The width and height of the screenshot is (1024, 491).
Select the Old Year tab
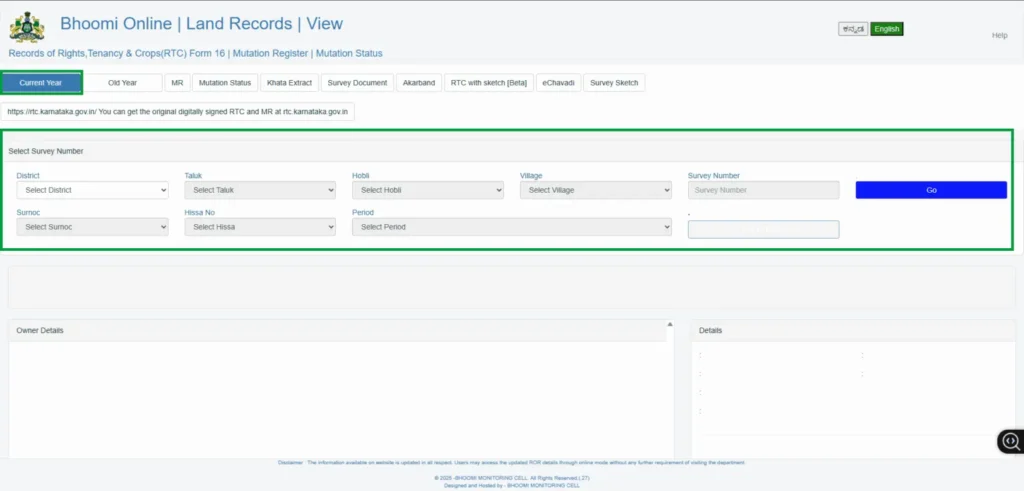coord(123,83)
